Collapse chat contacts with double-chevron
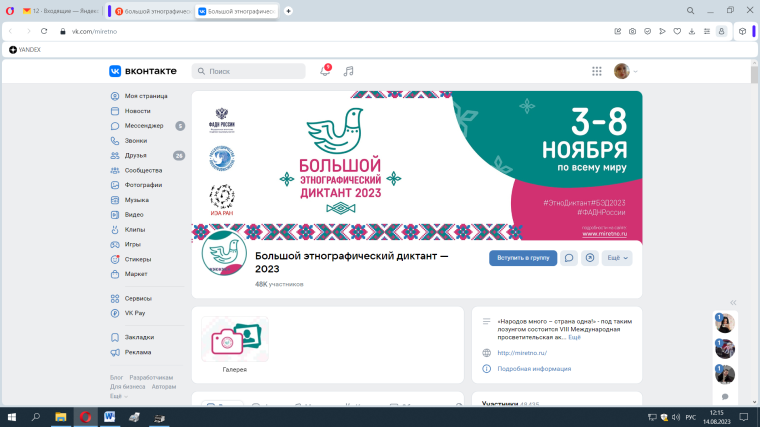Image resolution: width=760 pixels, height=427 pixels. [733, 302]
